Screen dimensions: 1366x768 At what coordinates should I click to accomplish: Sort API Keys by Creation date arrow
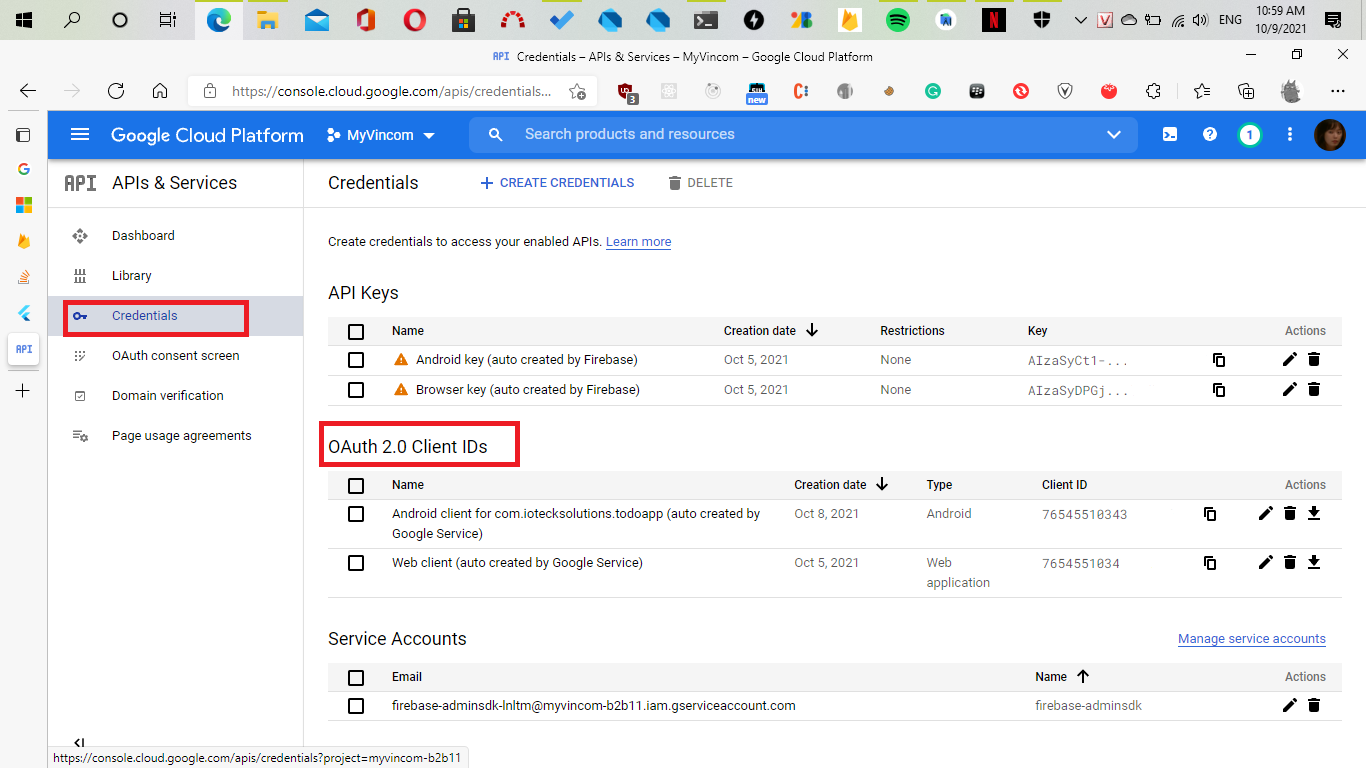pyautogui.click(x=812, y=330)
